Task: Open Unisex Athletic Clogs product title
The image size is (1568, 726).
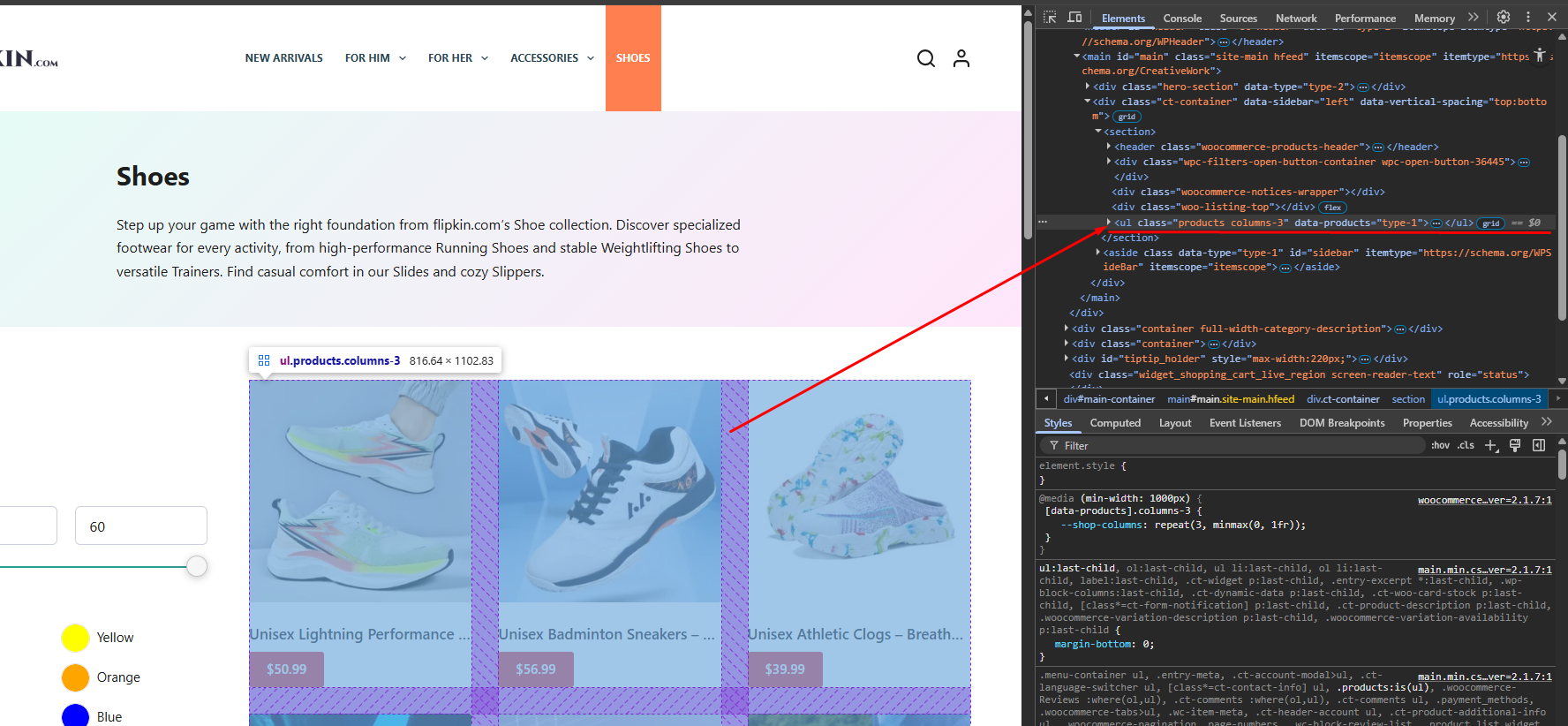Action: pos(856,634)
